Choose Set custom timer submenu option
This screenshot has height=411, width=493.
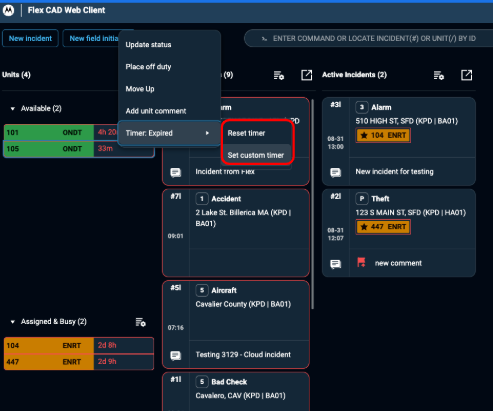256,155
